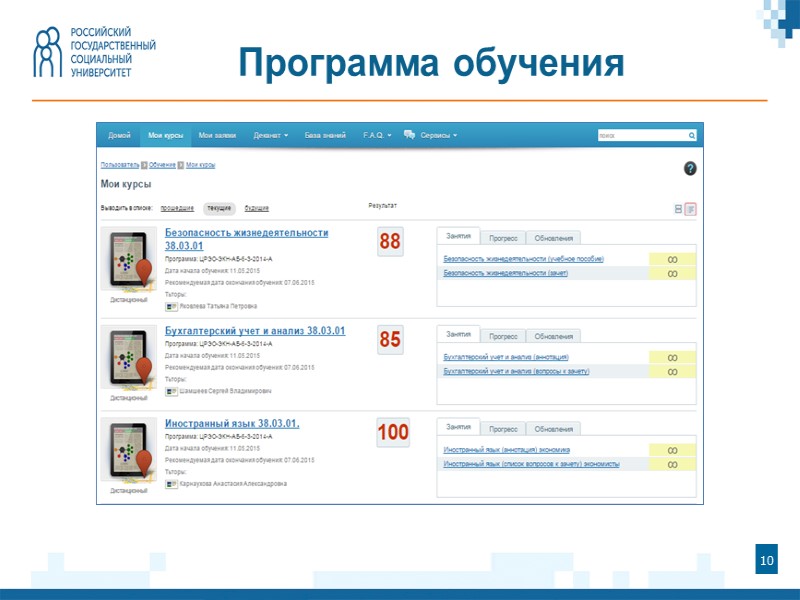Open Безопасность жизнедеятельности (зачет) lesson
The image size is (800, 600).
coord(506,273)
